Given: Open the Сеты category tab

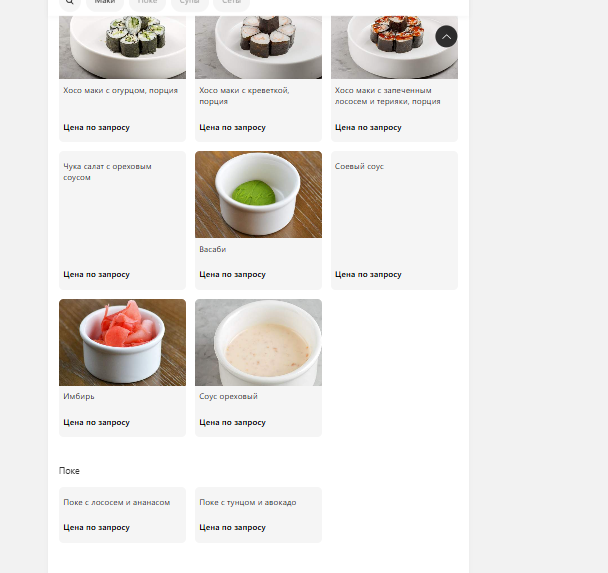Looking at the screenshot, I should click(x=231, y=3).
